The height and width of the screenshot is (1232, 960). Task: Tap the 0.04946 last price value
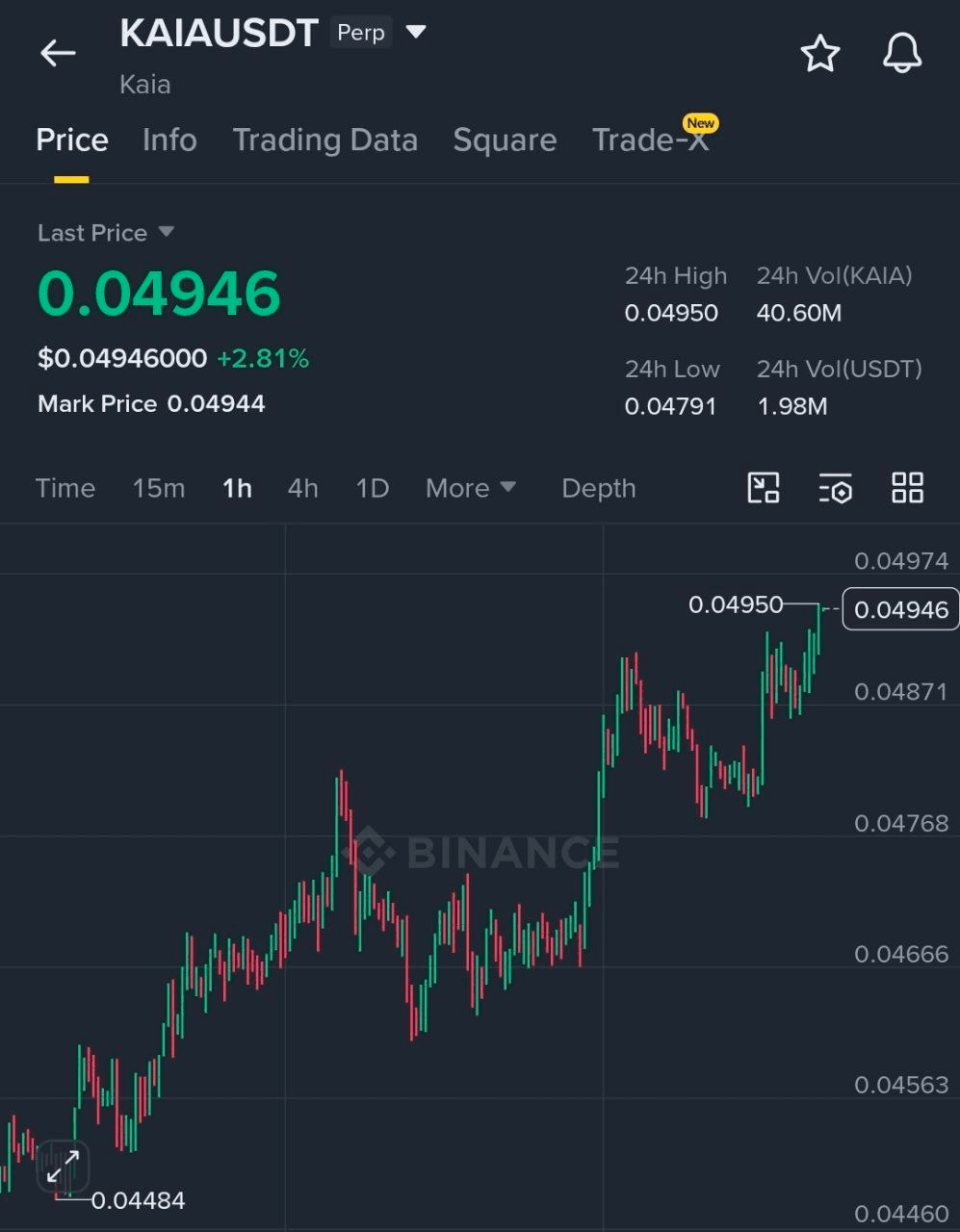159,294
